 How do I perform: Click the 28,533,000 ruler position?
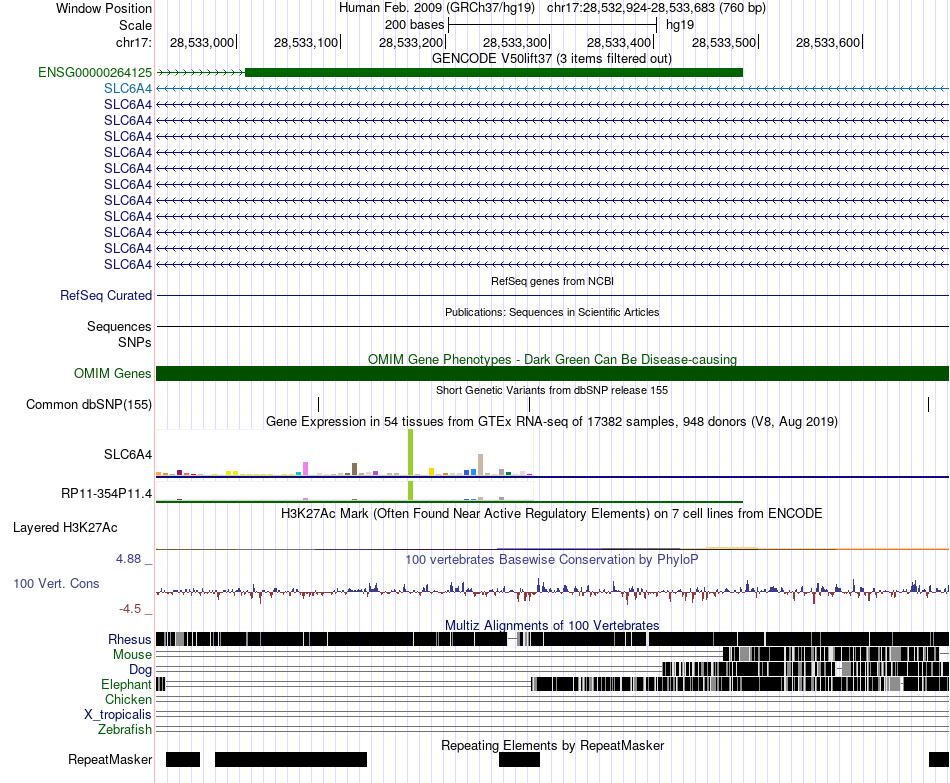(202, 42)
